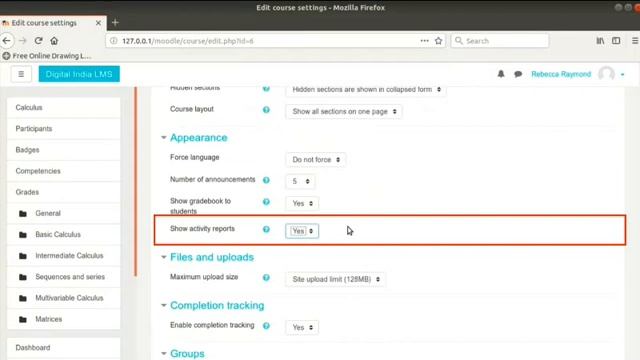Open the Firefox library icon
Screen dimensions: 640x360
tap(600, 41)
